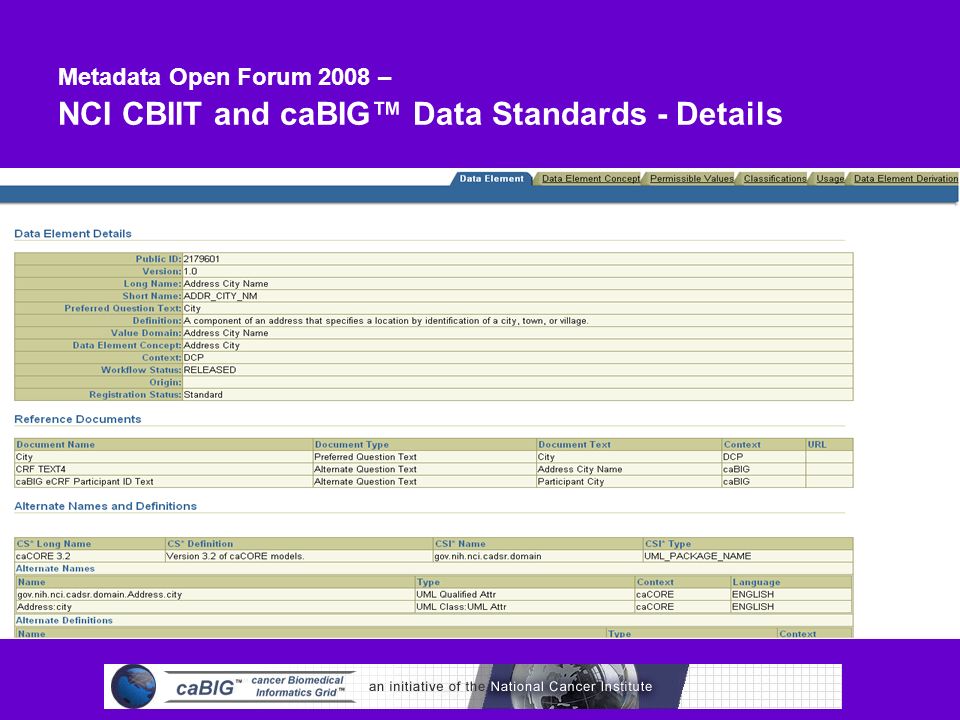Click the Value Domain value Address City Name
Image resolution: width=960 pixels, height=720 pixels.
[x=226, y=332]
